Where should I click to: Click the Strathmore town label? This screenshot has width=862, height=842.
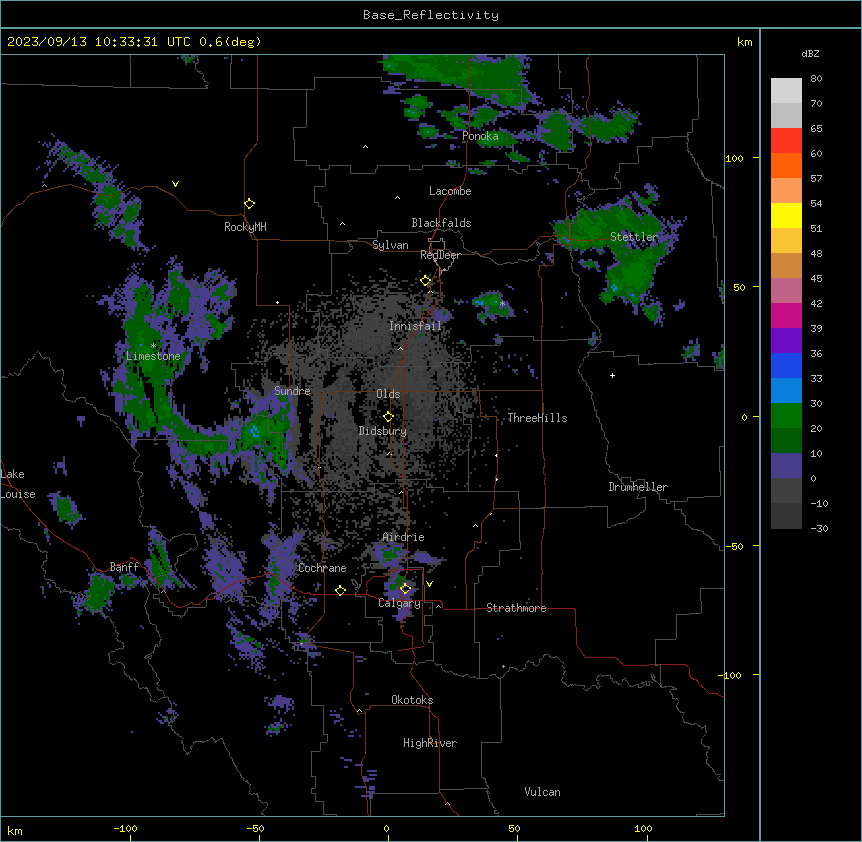(516, 608)
